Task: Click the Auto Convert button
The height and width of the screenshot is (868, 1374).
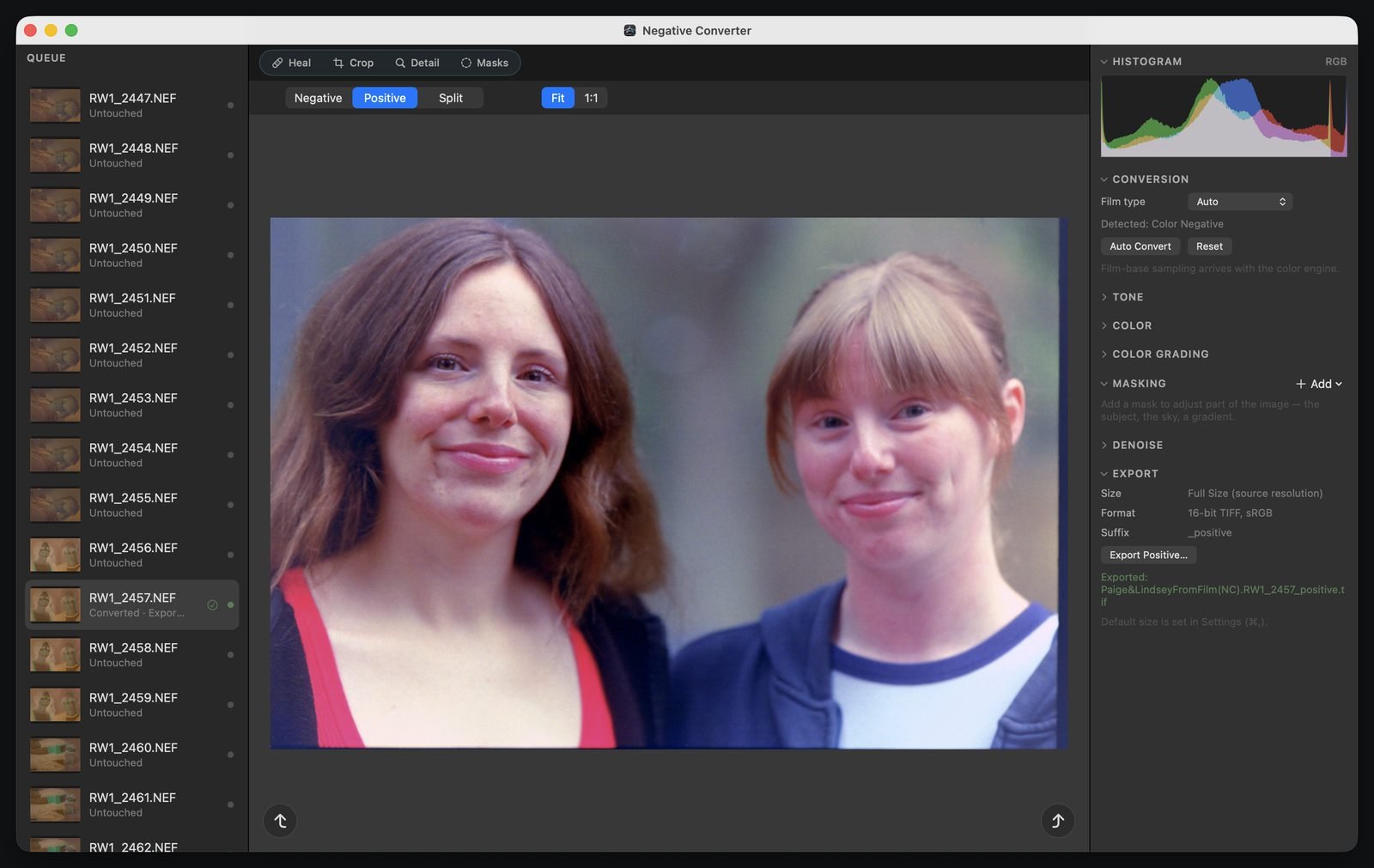Action: click(1140, 246)
